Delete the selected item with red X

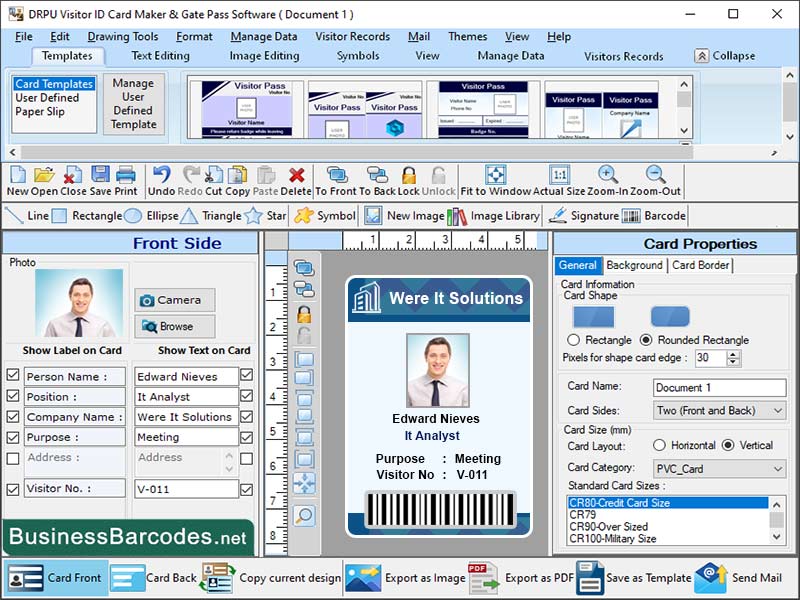coord(296,175)
